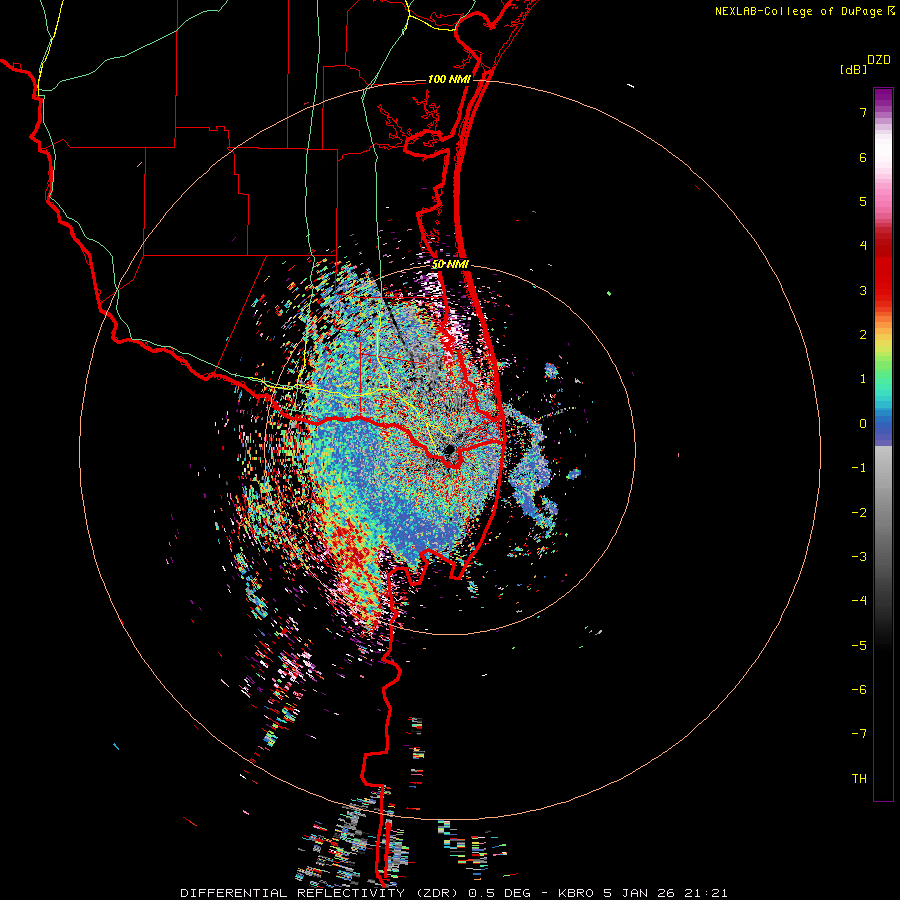Click the 4 value on the dB scale
The width and height of the screenshot is (900, 900).
click(x=863, y=246)
